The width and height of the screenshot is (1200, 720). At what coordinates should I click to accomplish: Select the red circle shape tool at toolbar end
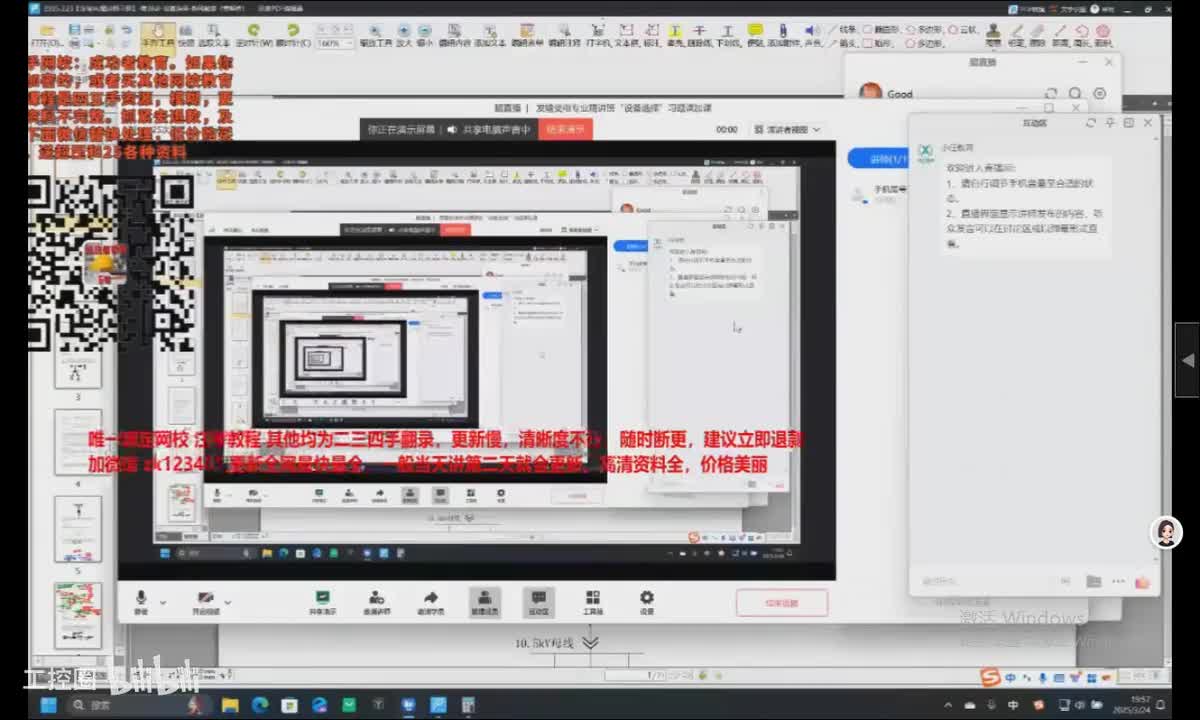1105,36
